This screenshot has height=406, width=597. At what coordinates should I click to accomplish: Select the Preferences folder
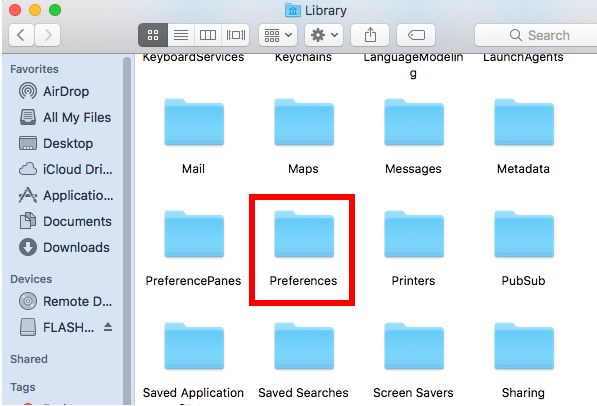pos(303,248)
